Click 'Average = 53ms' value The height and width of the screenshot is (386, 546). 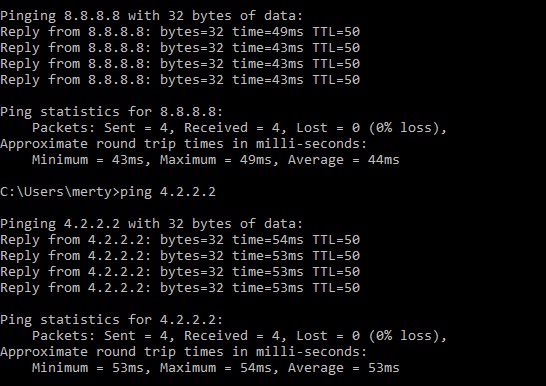click(x=343, y=368)
